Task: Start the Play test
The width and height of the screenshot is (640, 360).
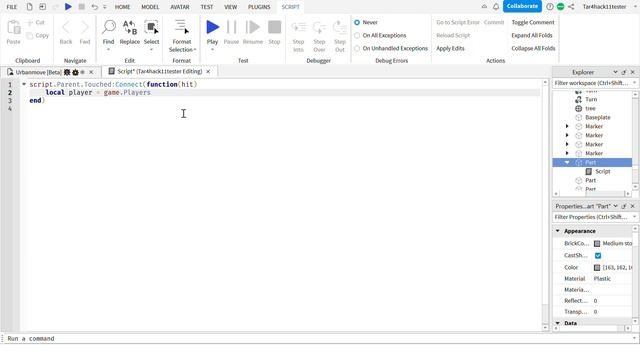Action: pos(212,27)
